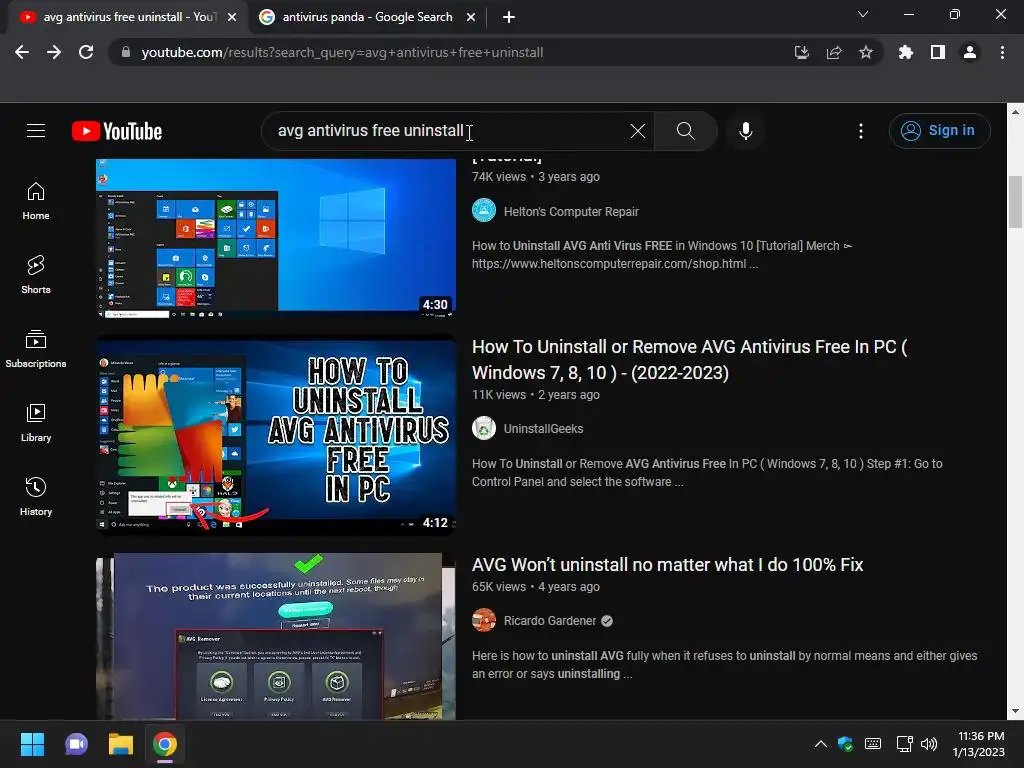The height and width of the screenshot is (768, 1024).
Task: Click the browser forward arrow
Action: 54,52
